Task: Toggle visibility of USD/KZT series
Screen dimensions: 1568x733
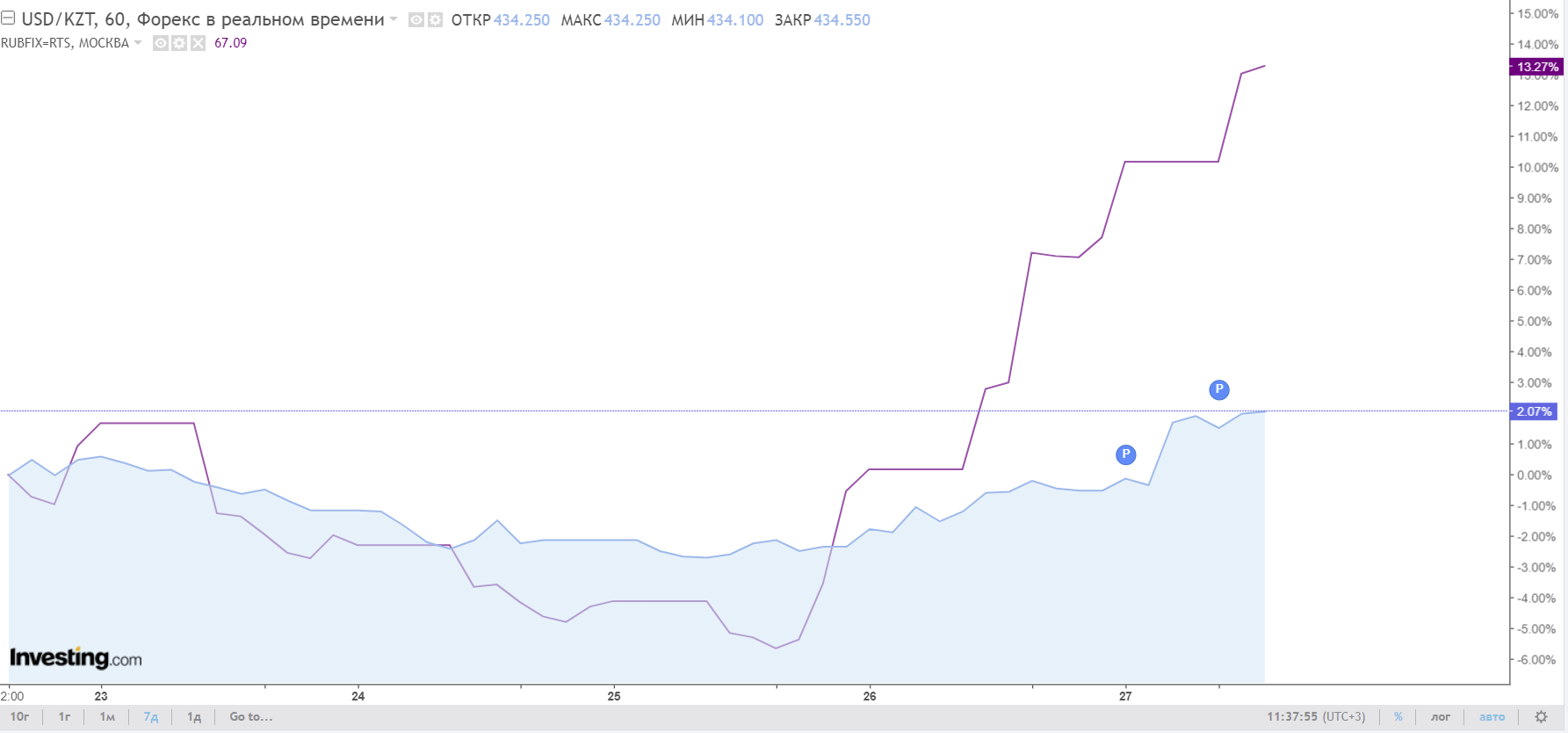Action: 416,19
